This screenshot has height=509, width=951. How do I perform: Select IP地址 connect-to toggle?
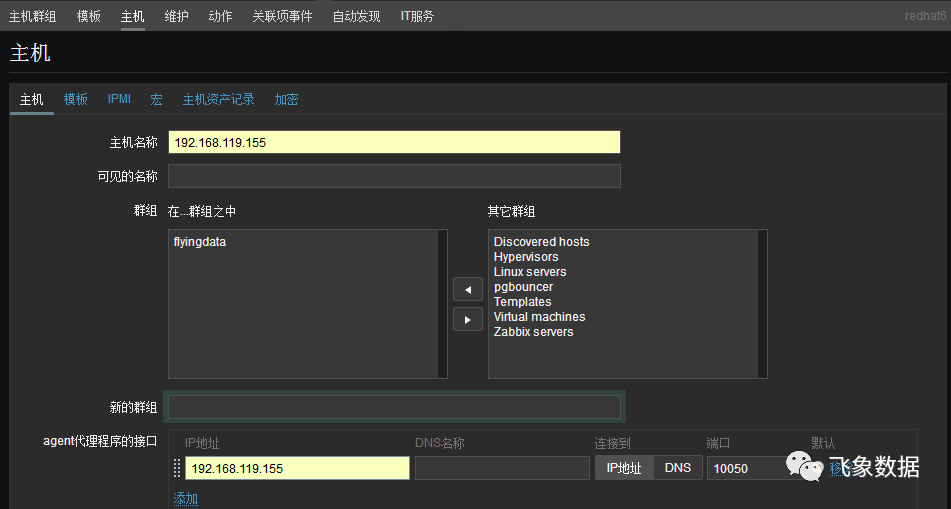624,468
